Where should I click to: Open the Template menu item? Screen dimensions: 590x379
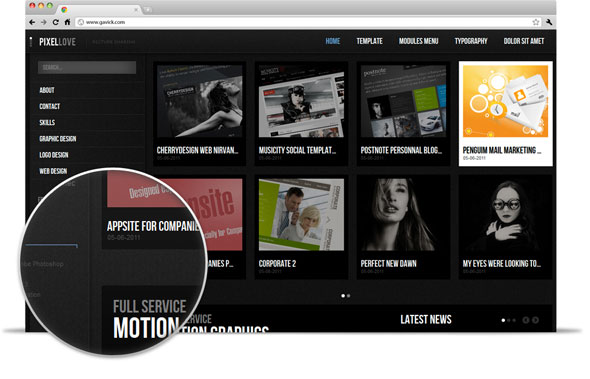click(x=370, y=41)
